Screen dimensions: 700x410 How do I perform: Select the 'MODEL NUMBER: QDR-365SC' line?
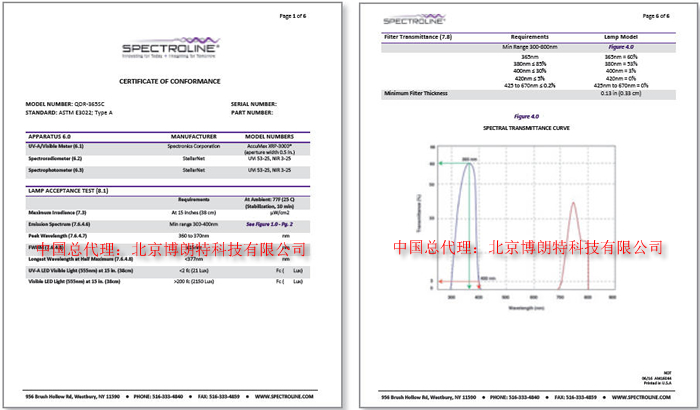tap(65, 104)
